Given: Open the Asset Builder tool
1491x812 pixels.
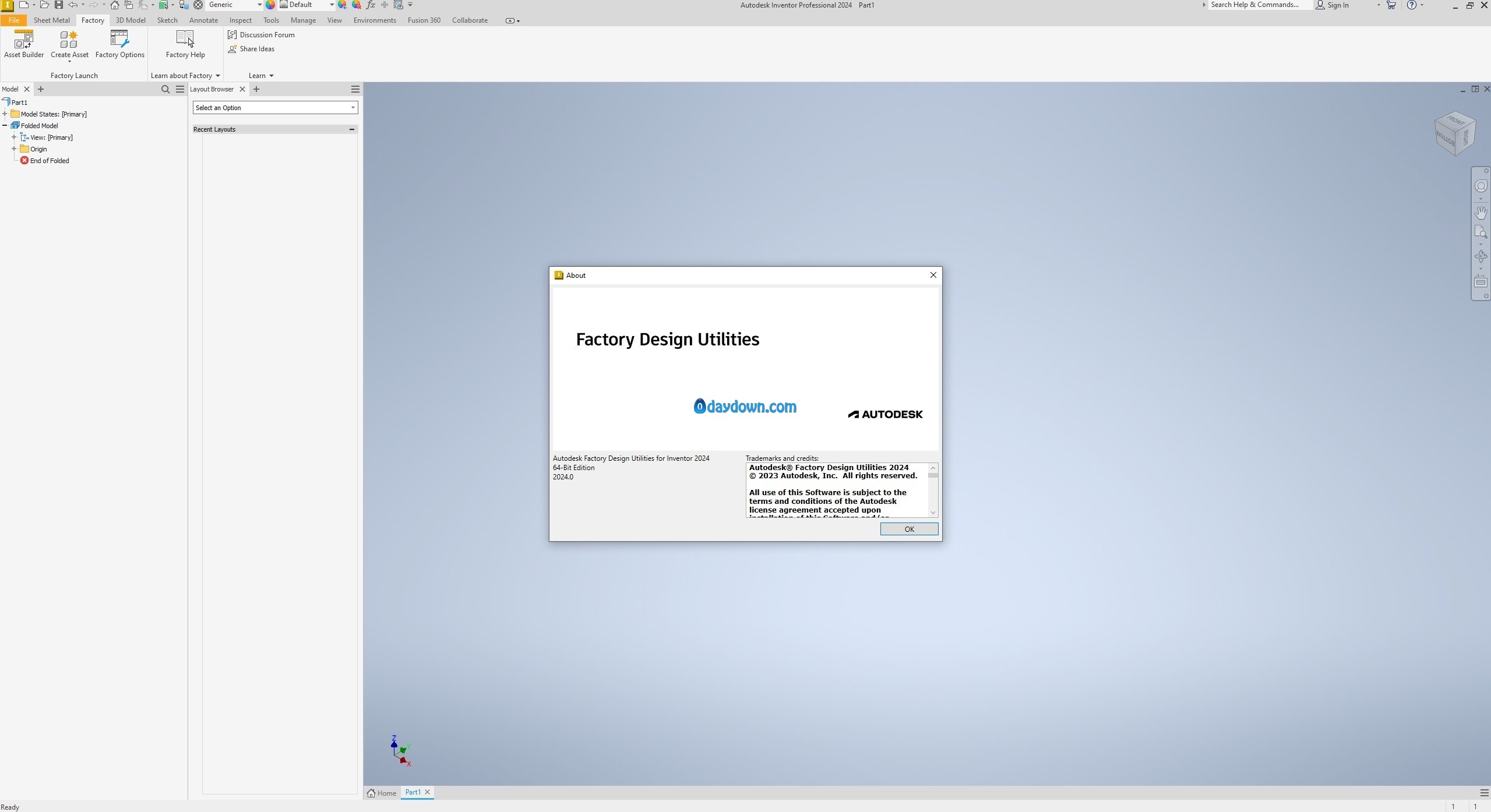Looking at the screenshot, I should 24,44.
